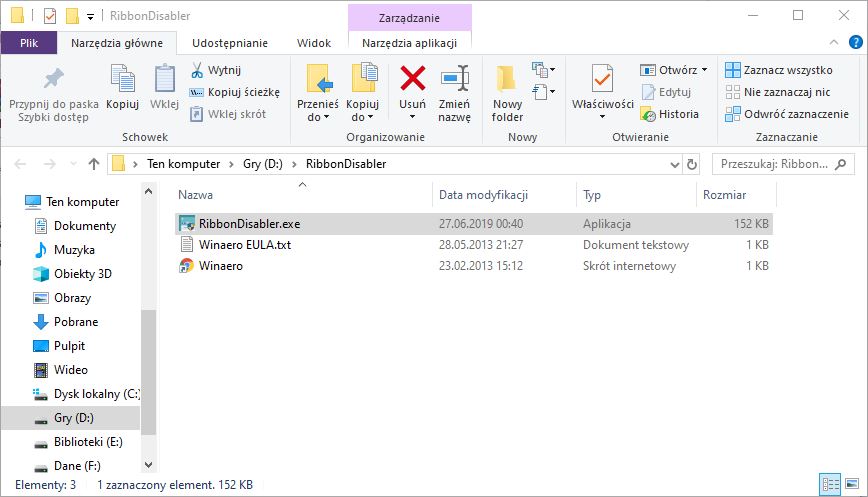
Task: Rename file with Zmień nazwę
Action: coord(454,95)
